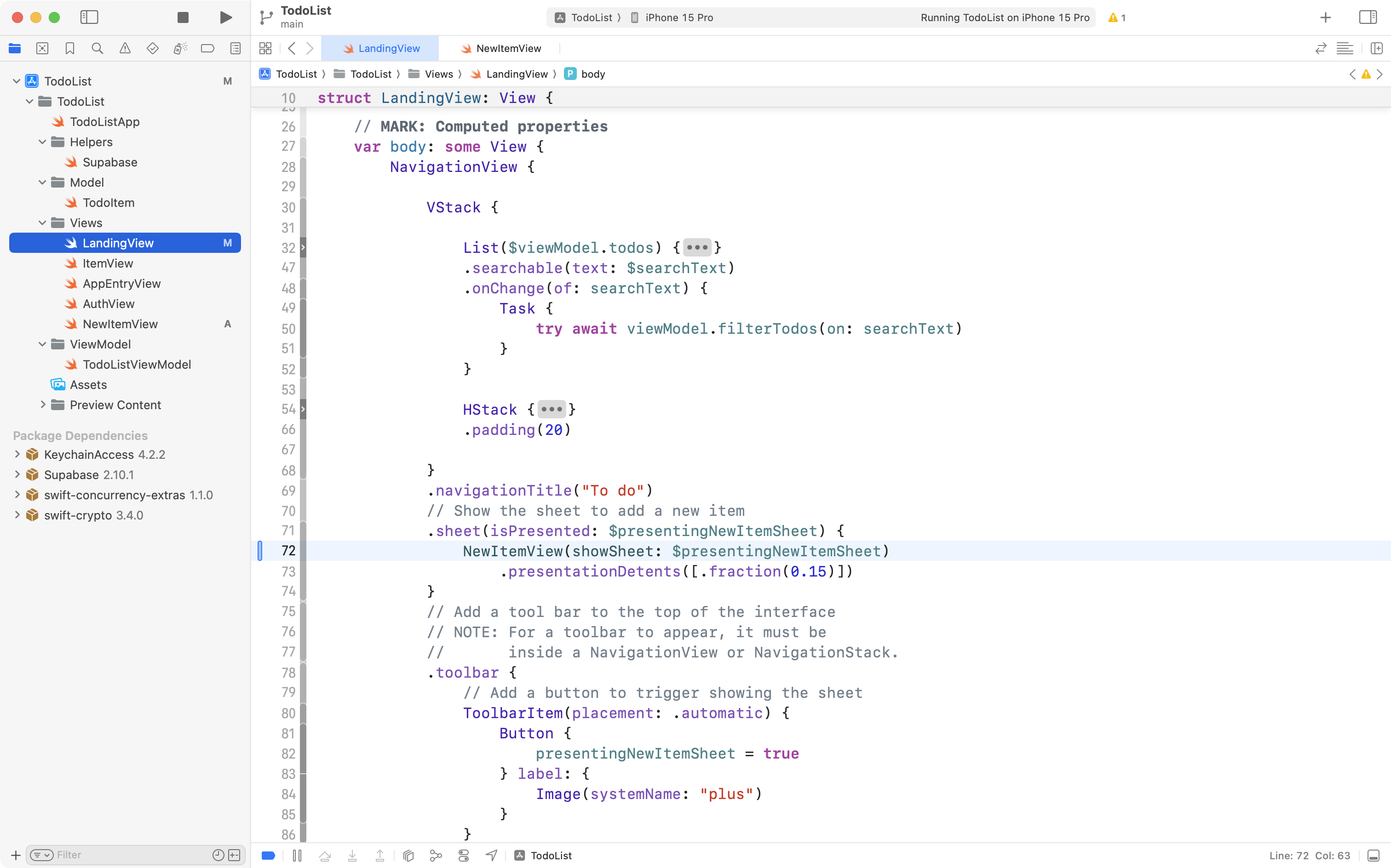Screen dimensions: 1391x868
Task: Step over with the debug bar icon
Action: 324,856
